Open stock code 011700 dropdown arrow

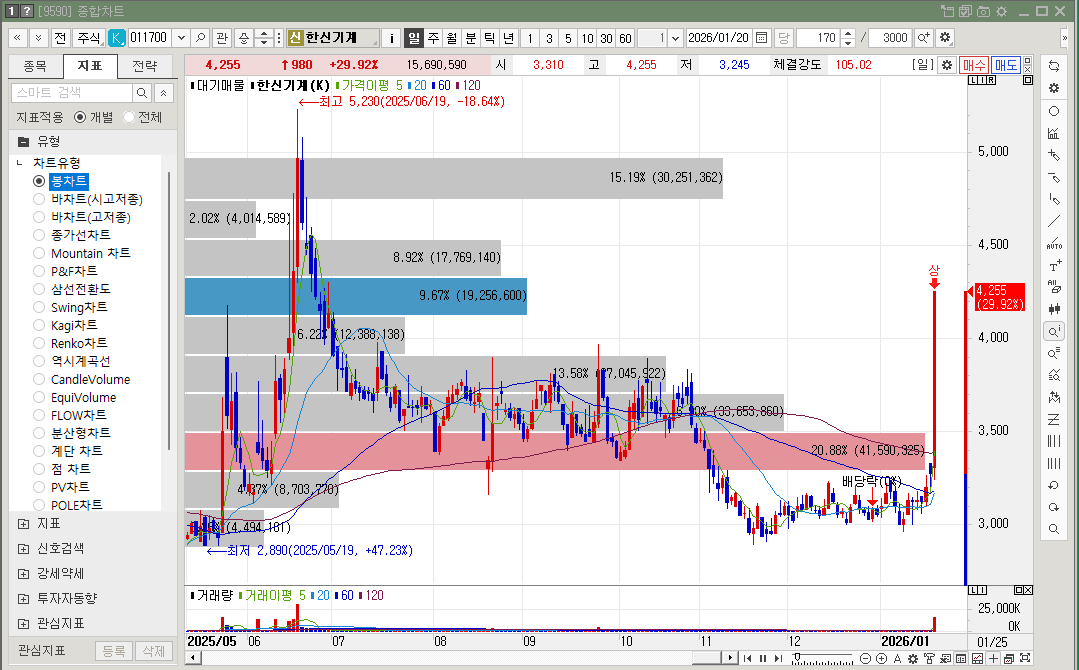(x=181, y=38)
